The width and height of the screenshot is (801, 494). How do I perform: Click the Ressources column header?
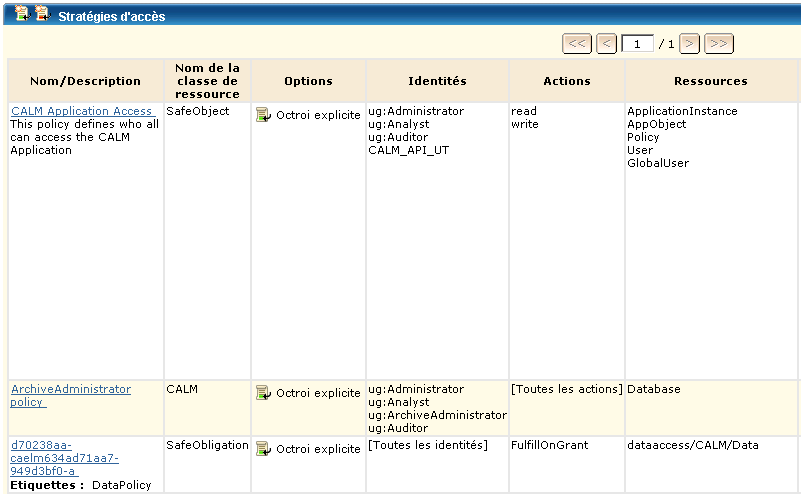(x=711, y=81)
